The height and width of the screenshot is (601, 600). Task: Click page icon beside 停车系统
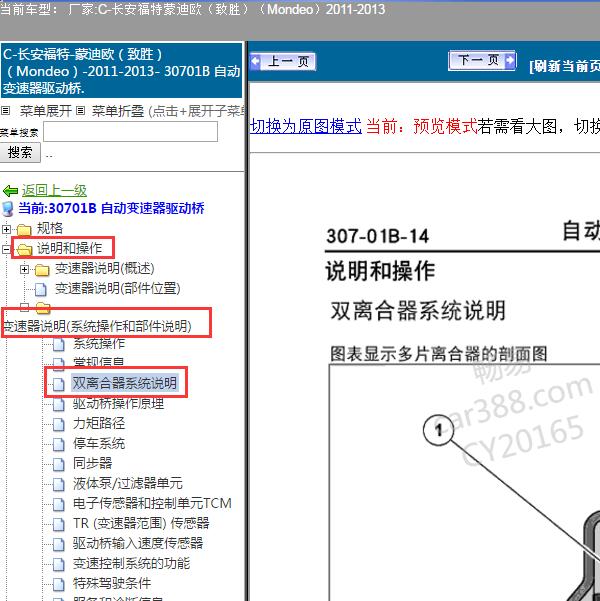click(59, 445)
